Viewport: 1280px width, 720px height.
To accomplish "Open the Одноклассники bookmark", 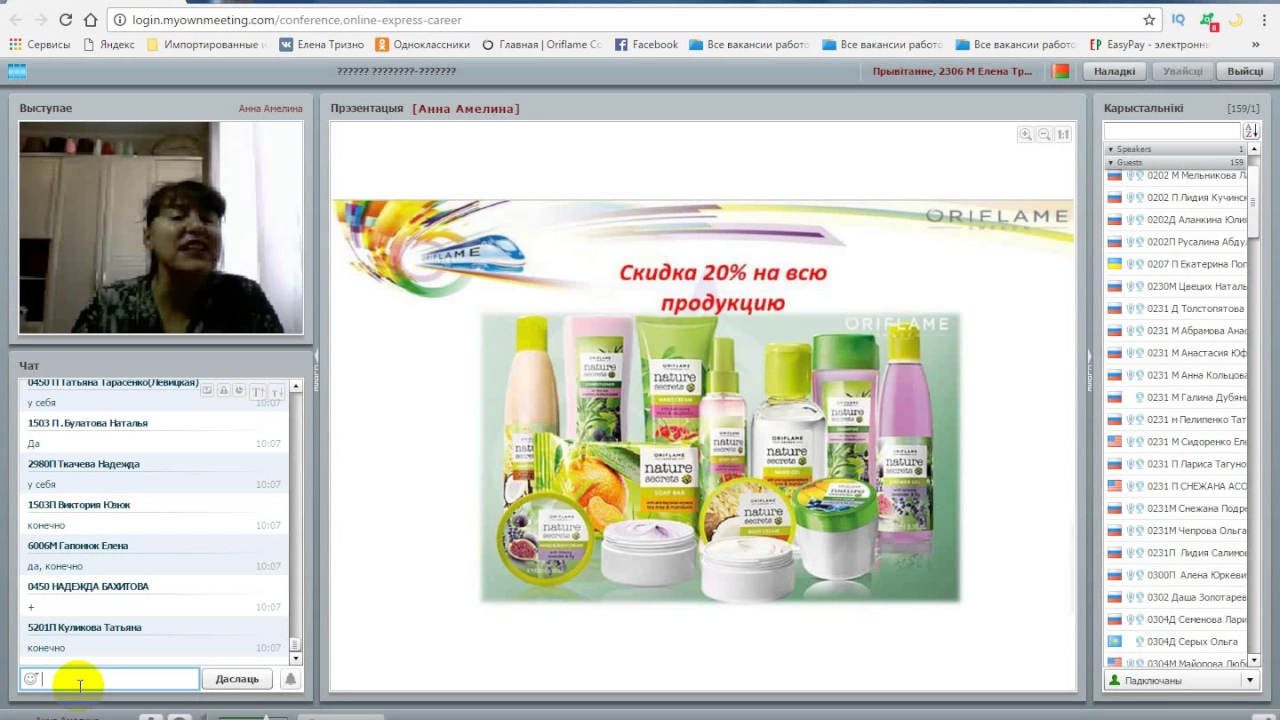I will click(422, 44).
